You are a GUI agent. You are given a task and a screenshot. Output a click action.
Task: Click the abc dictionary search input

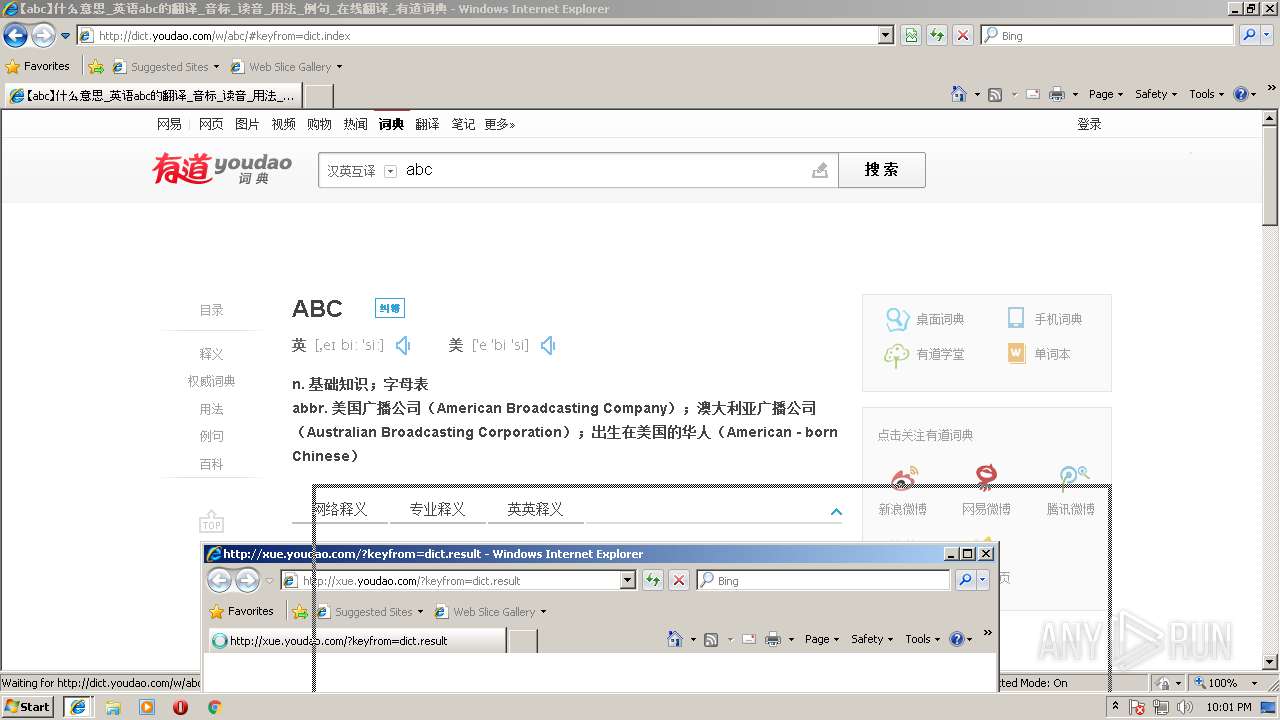[x=606, y=170]
